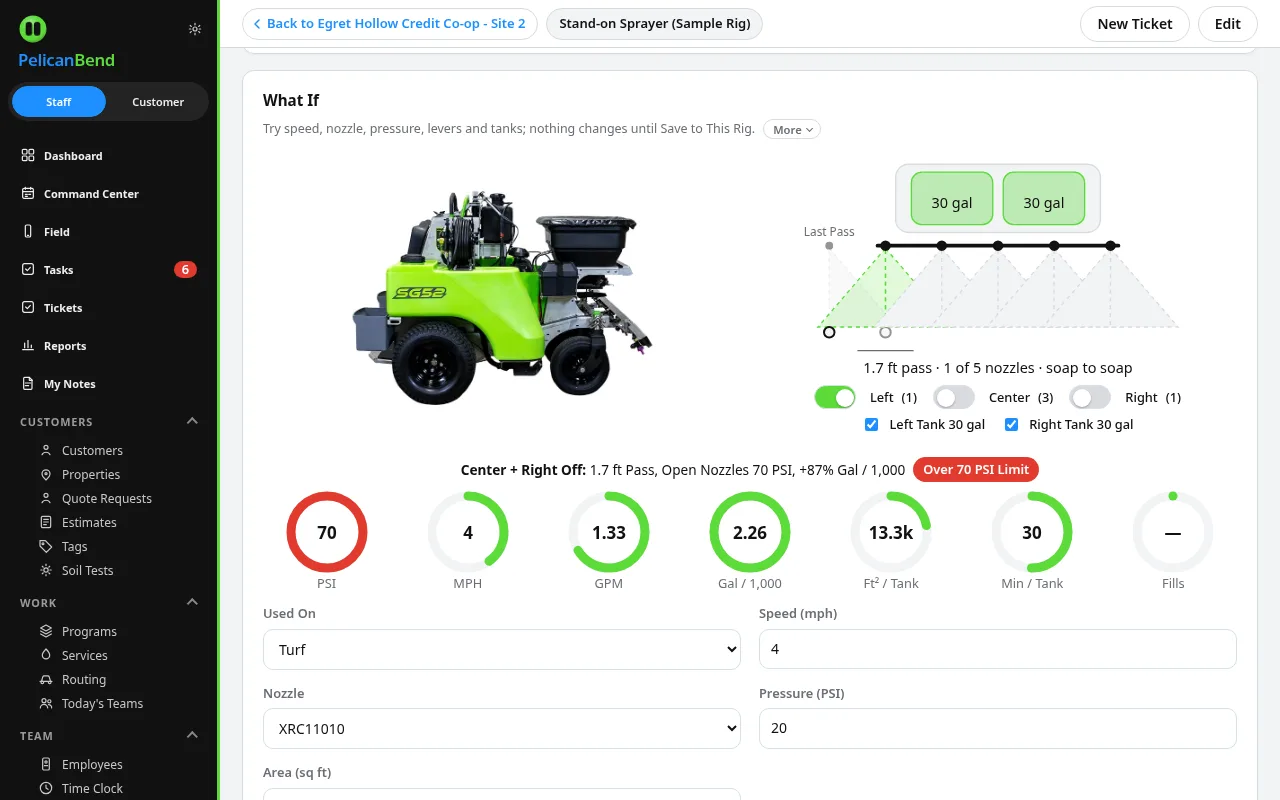Toggle the theme brightness icon

click(195, 29)
